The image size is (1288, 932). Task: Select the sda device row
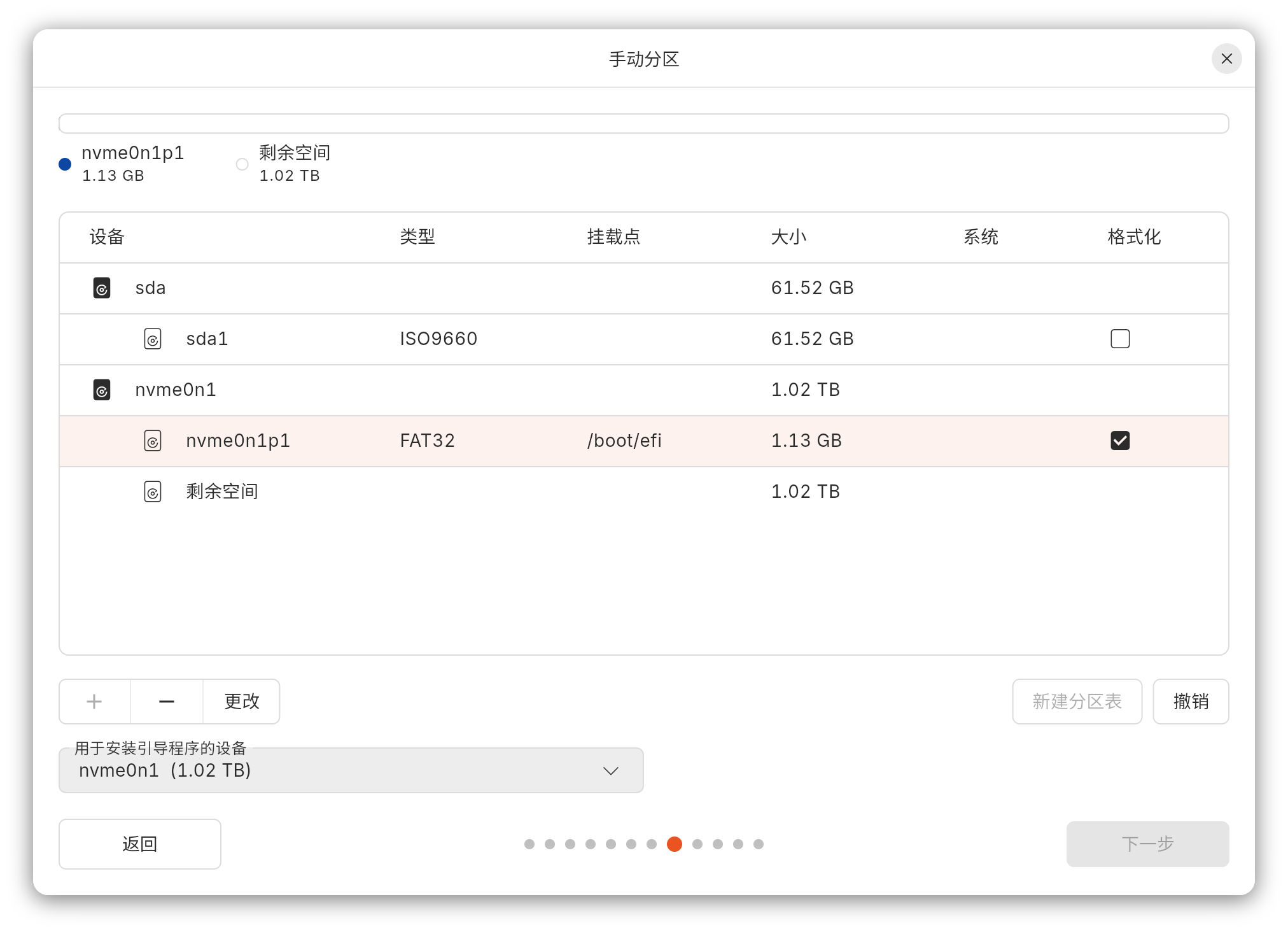pyautogui.click(x=644, y=288)
